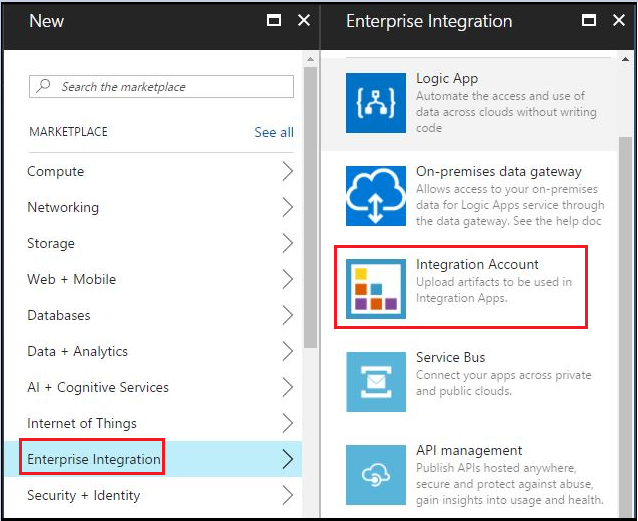Click the magnifier icon in marketplace search
The width and height of the screenshot is (638, 521).
(43, 86)
